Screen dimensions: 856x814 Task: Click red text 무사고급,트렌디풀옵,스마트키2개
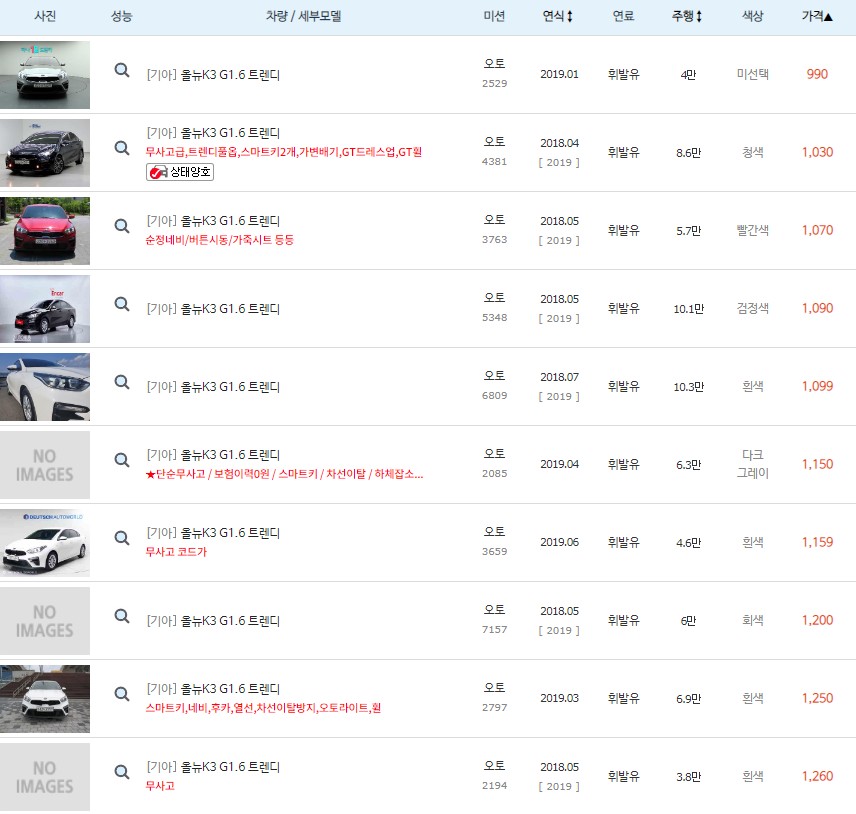pos(284,152)
